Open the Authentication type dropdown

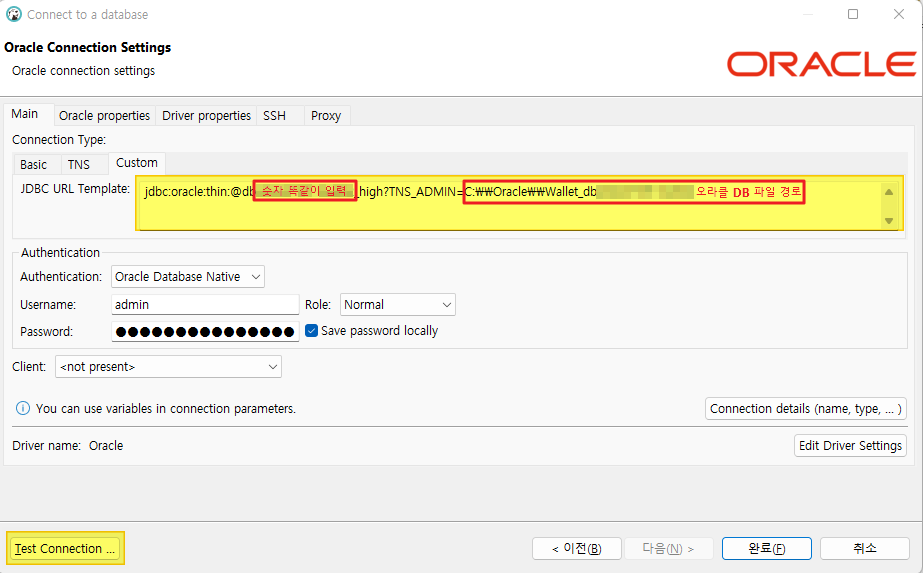pyautogui.click(x=188, y=277)
